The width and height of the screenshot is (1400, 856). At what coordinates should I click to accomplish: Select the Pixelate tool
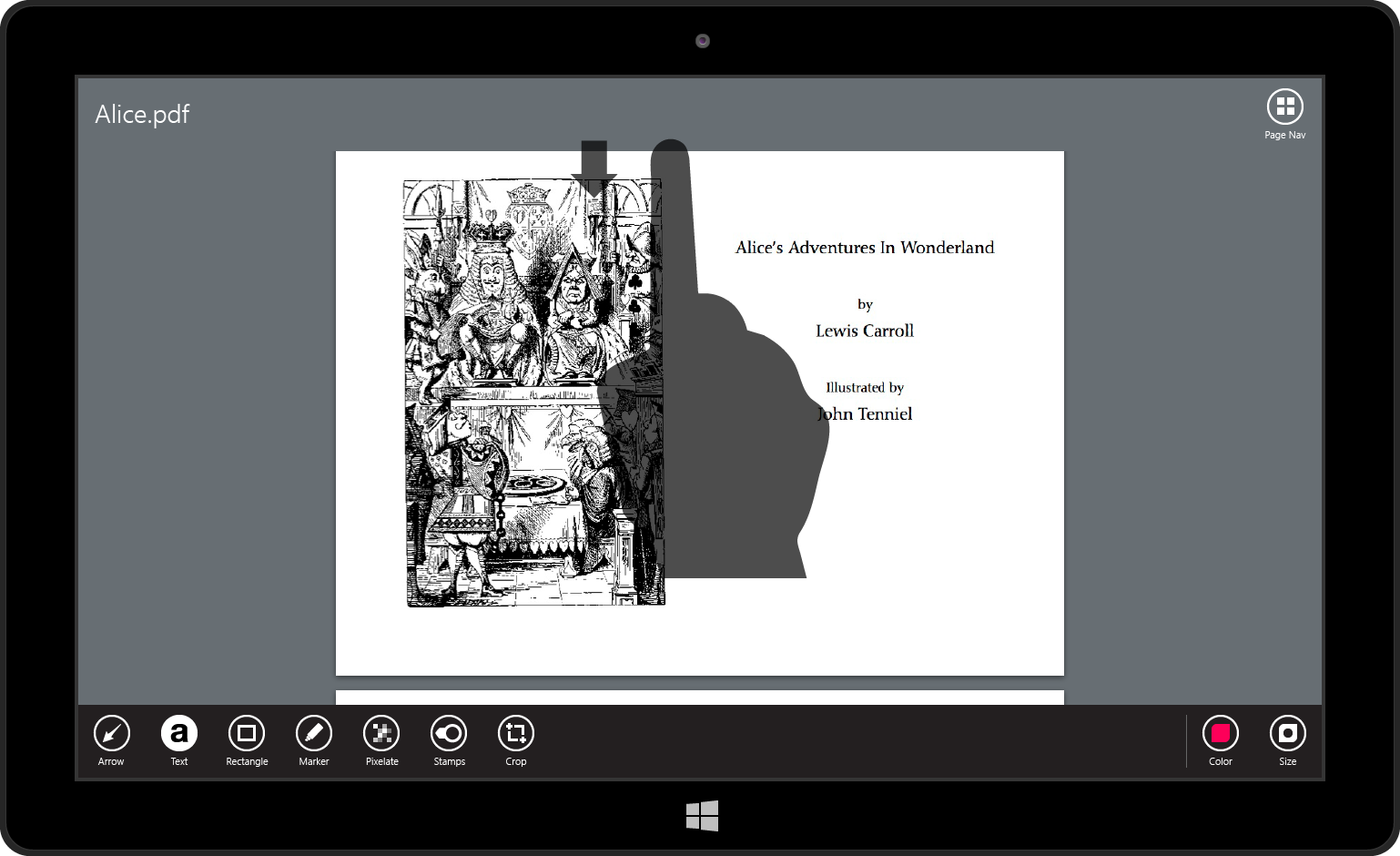pos(381,733)
